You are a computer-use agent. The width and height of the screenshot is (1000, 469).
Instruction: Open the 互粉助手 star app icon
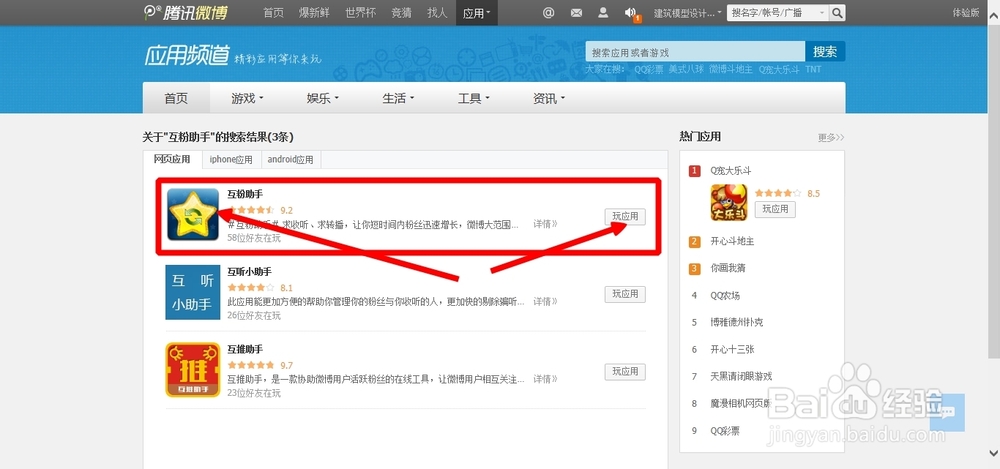[x=193, y=214]
